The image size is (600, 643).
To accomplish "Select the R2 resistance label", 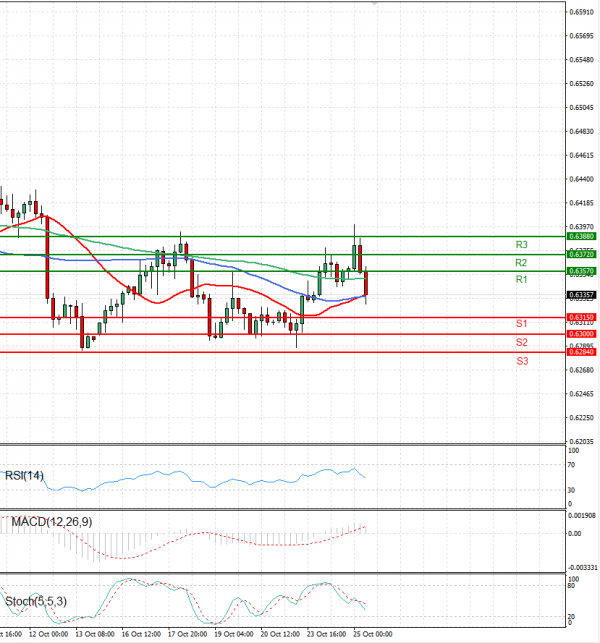I will [x=522, y=262].
